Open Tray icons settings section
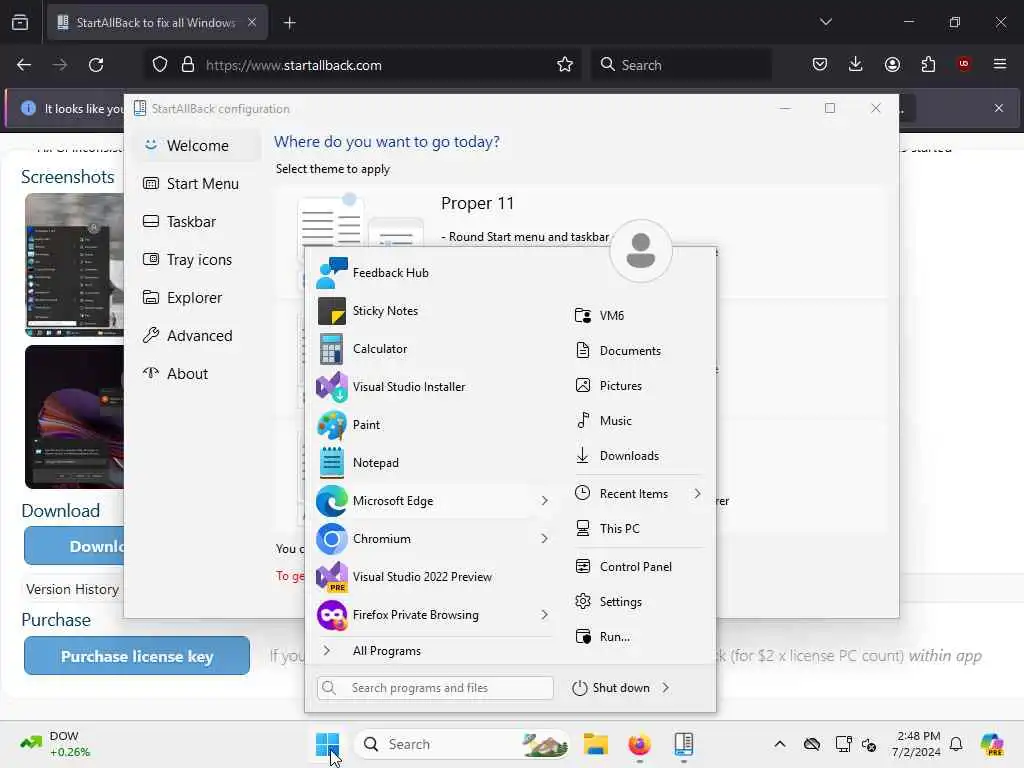The height and width of the screenshot is (768, 1024). click(x=199, y=260)
